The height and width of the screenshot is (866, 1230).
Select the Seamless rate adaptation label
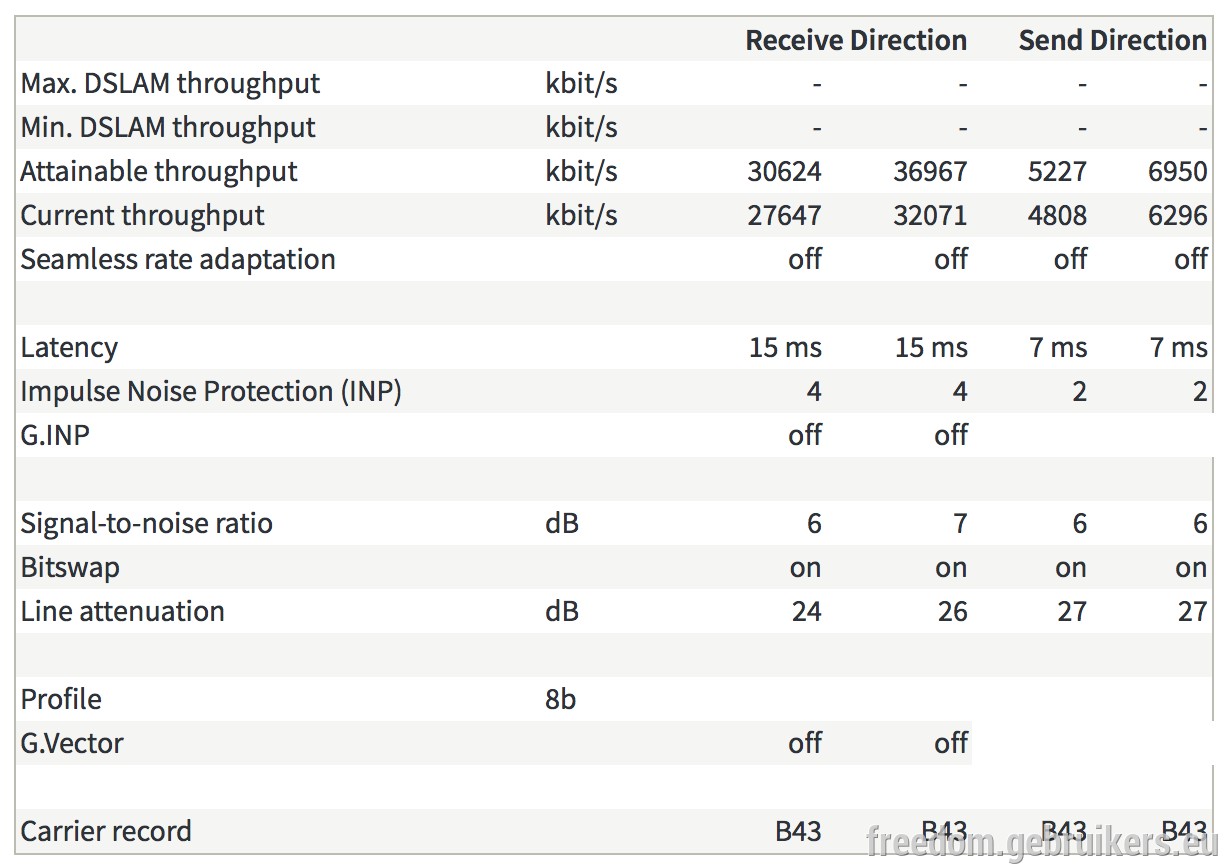[178, 259]
